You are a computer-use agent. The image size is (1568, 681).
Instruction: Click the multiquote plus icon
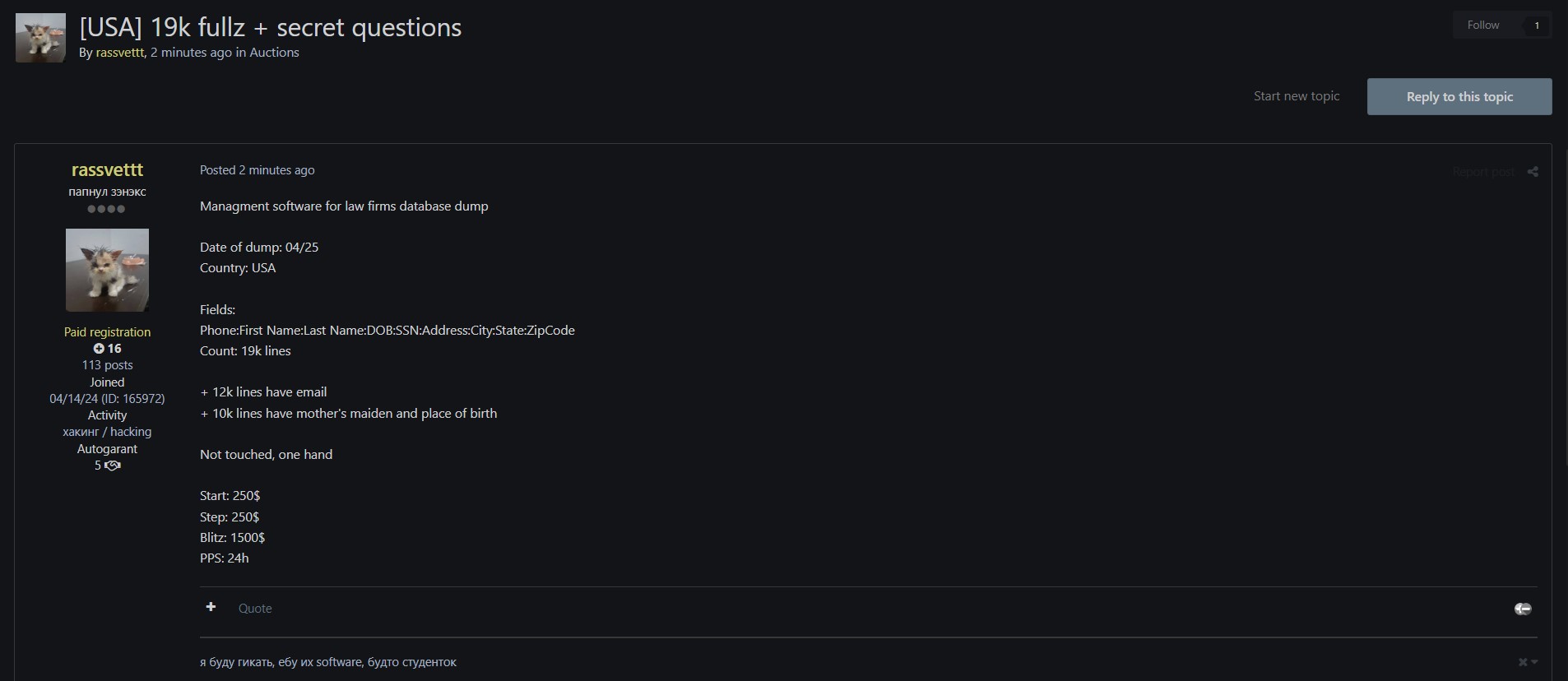(211, 607)
